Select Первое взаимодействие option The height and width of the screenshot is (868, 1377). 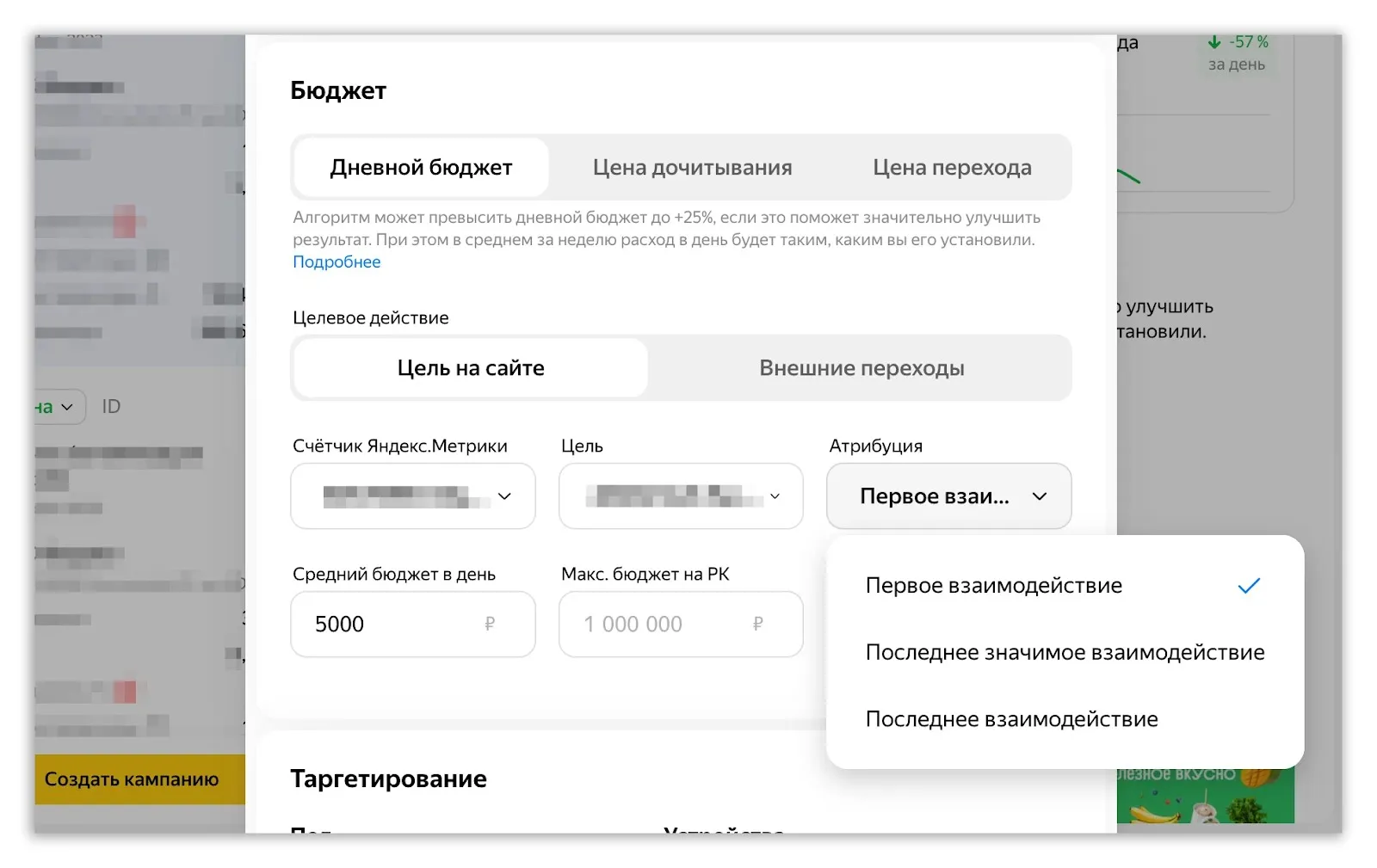click(1065, 586)
